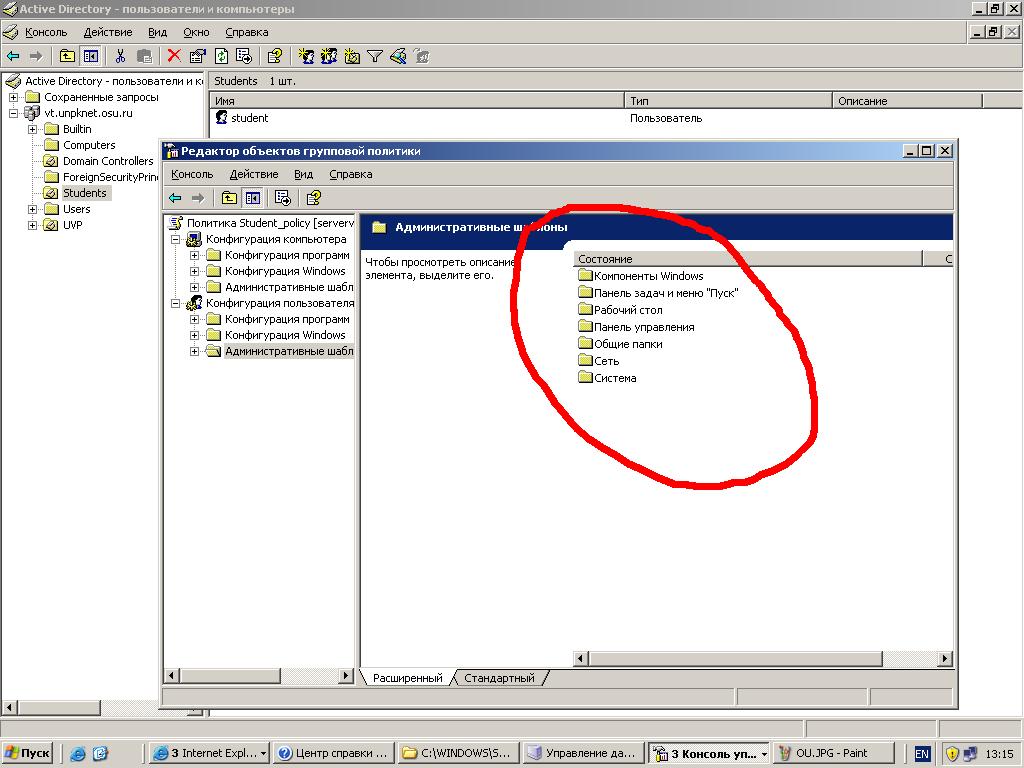Click Refresh icon in Active Directory toolbar
This screenshot has width=1024, height=768.
tap(221, 57)
